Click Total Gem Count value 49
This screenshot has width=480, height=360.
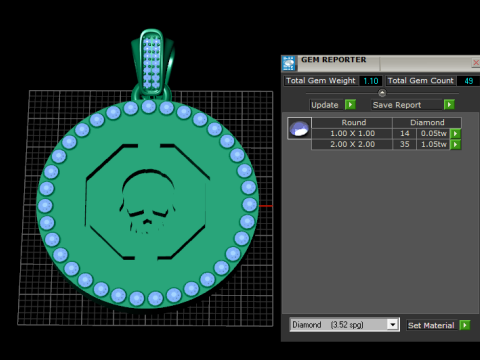tap(468, 81)
